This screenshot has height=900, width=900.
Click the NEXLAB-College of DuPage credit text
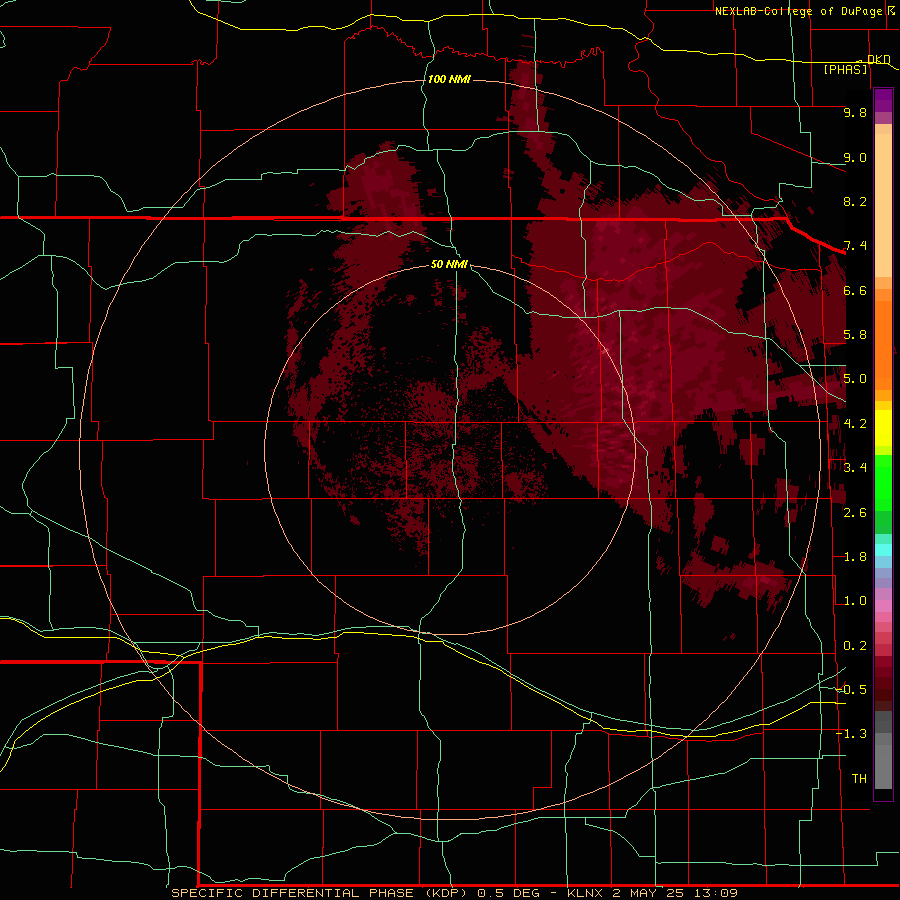click(x=798, y=11)
